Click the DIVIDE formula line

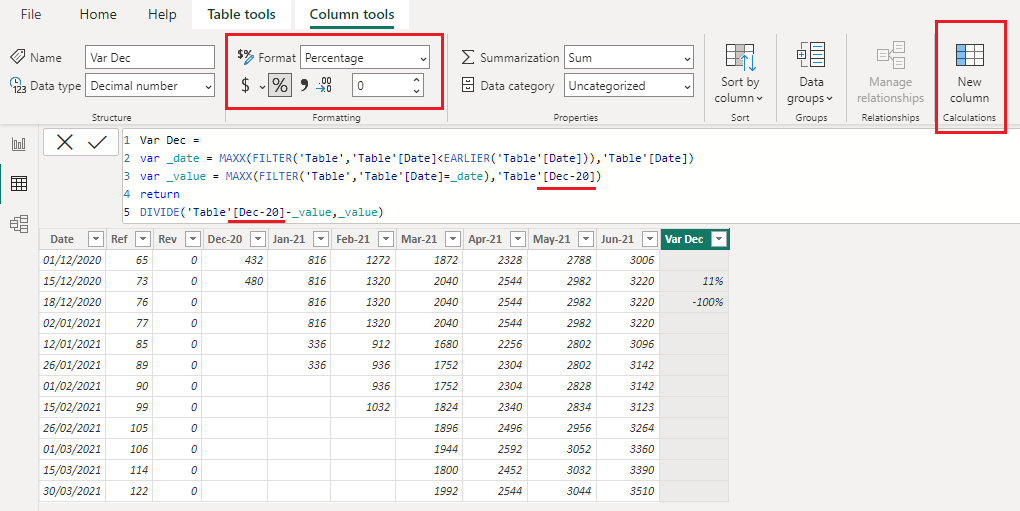point(262,212)
